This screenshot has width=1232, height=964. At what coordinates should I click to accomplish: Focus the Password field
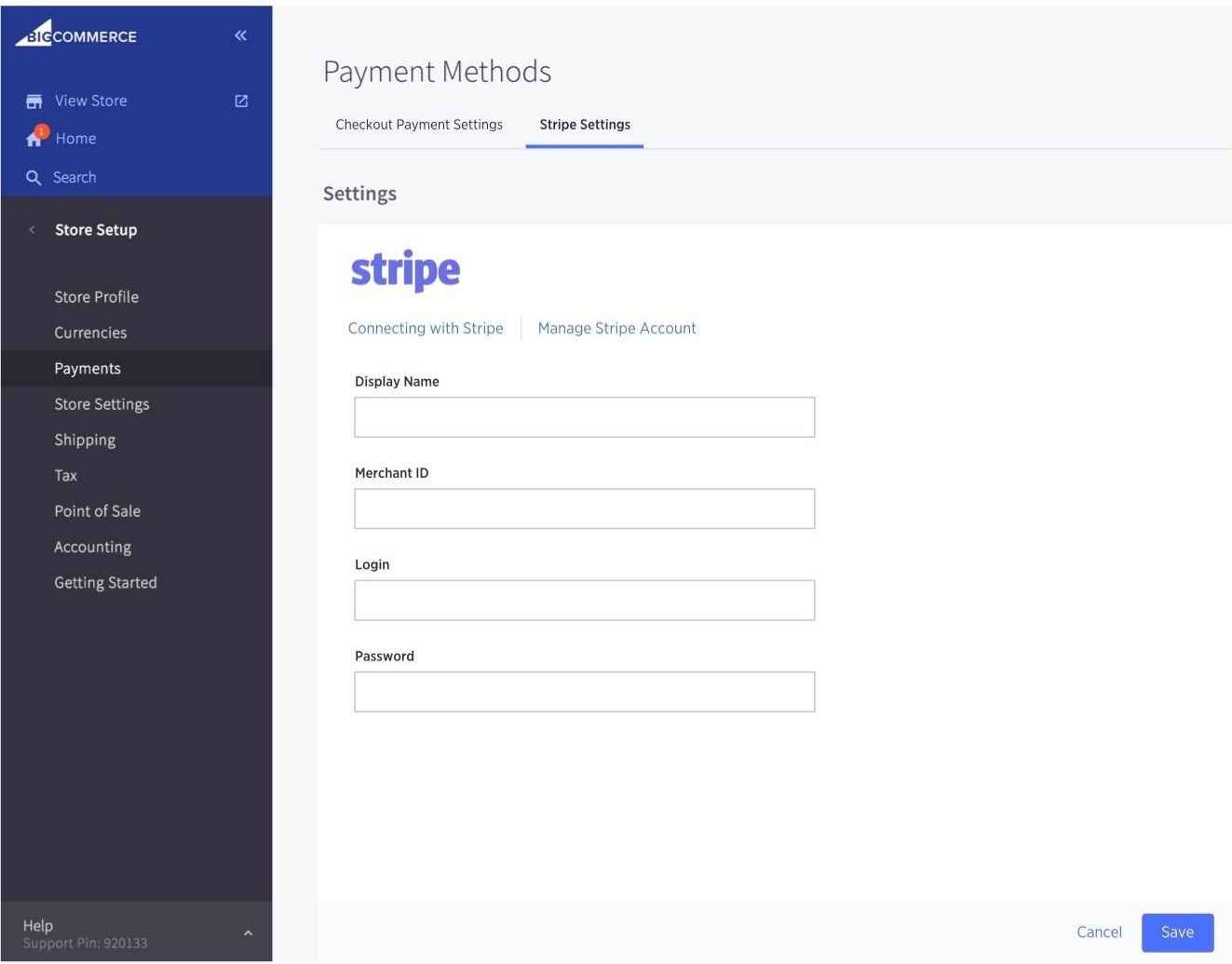pyautogui.click(x=584, y=692)
